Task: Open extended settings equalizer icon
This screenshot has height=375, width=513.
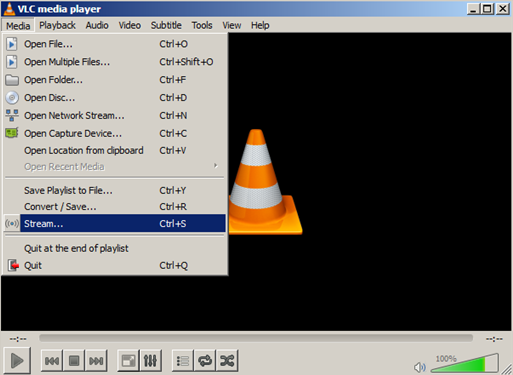Action: 150,360
